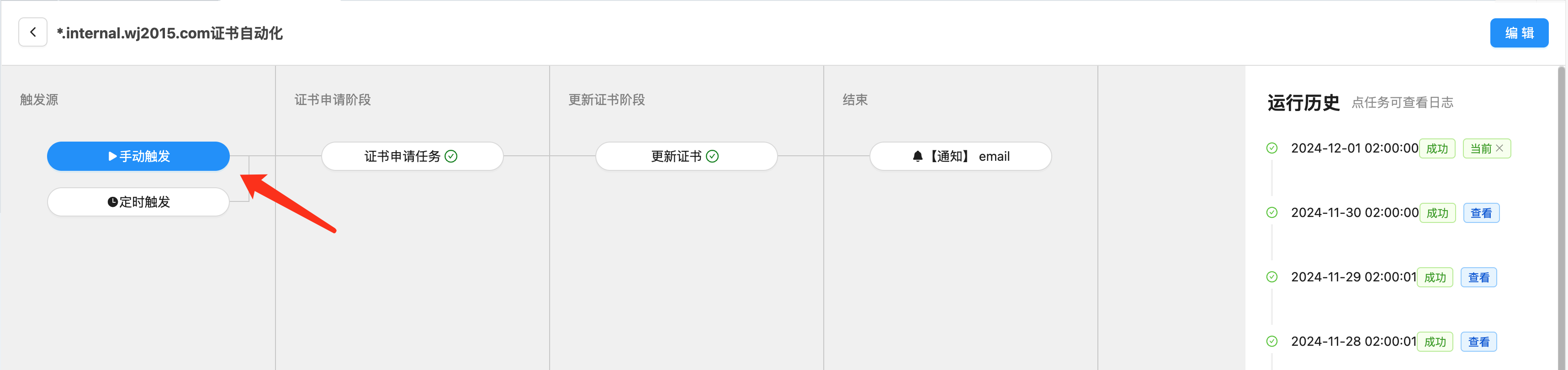View the 2024-11-28 run via 查看
Viewport: 1568px width, 370px height.
1478,342
